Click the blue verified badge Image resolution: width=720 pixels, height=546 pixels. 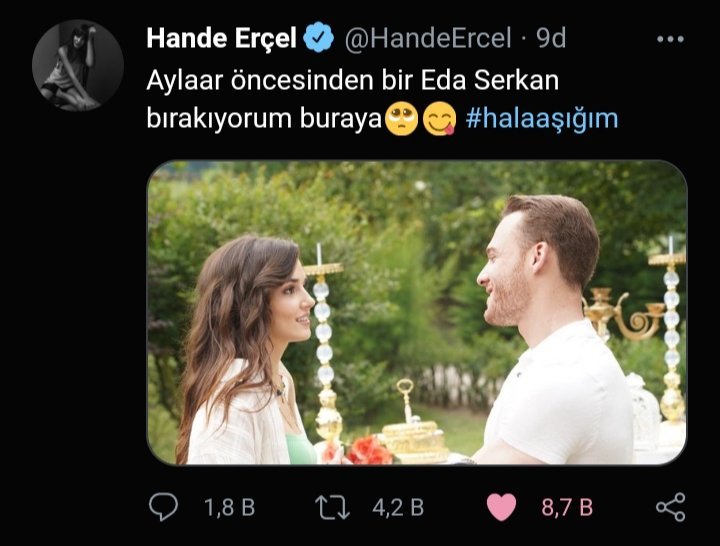(x=318, y=38)
